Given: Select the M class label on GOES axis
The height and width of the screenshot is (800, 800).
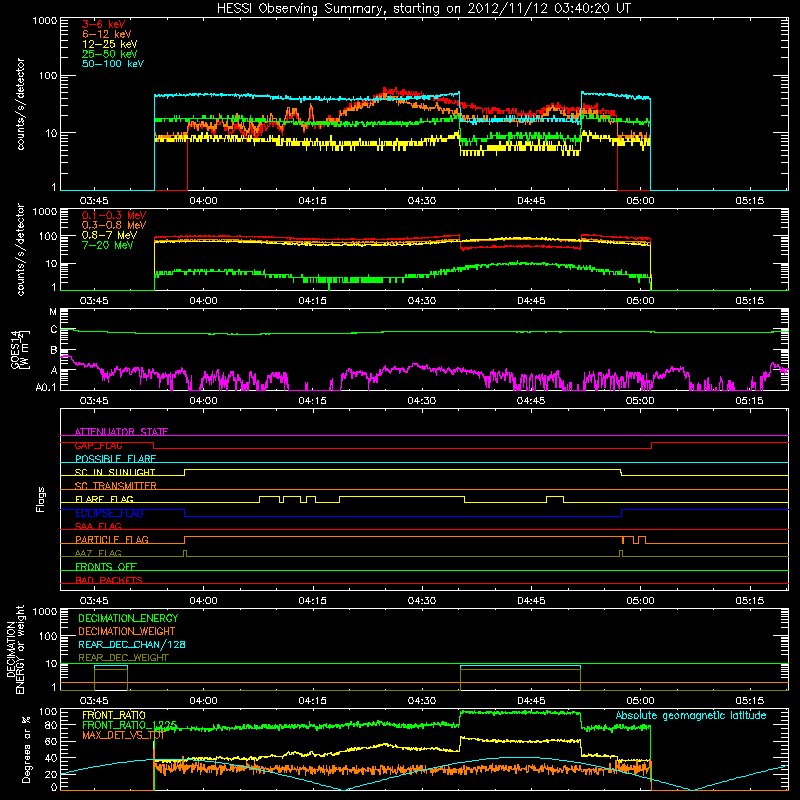Looking at the screenshot, I should coord(53,312).
